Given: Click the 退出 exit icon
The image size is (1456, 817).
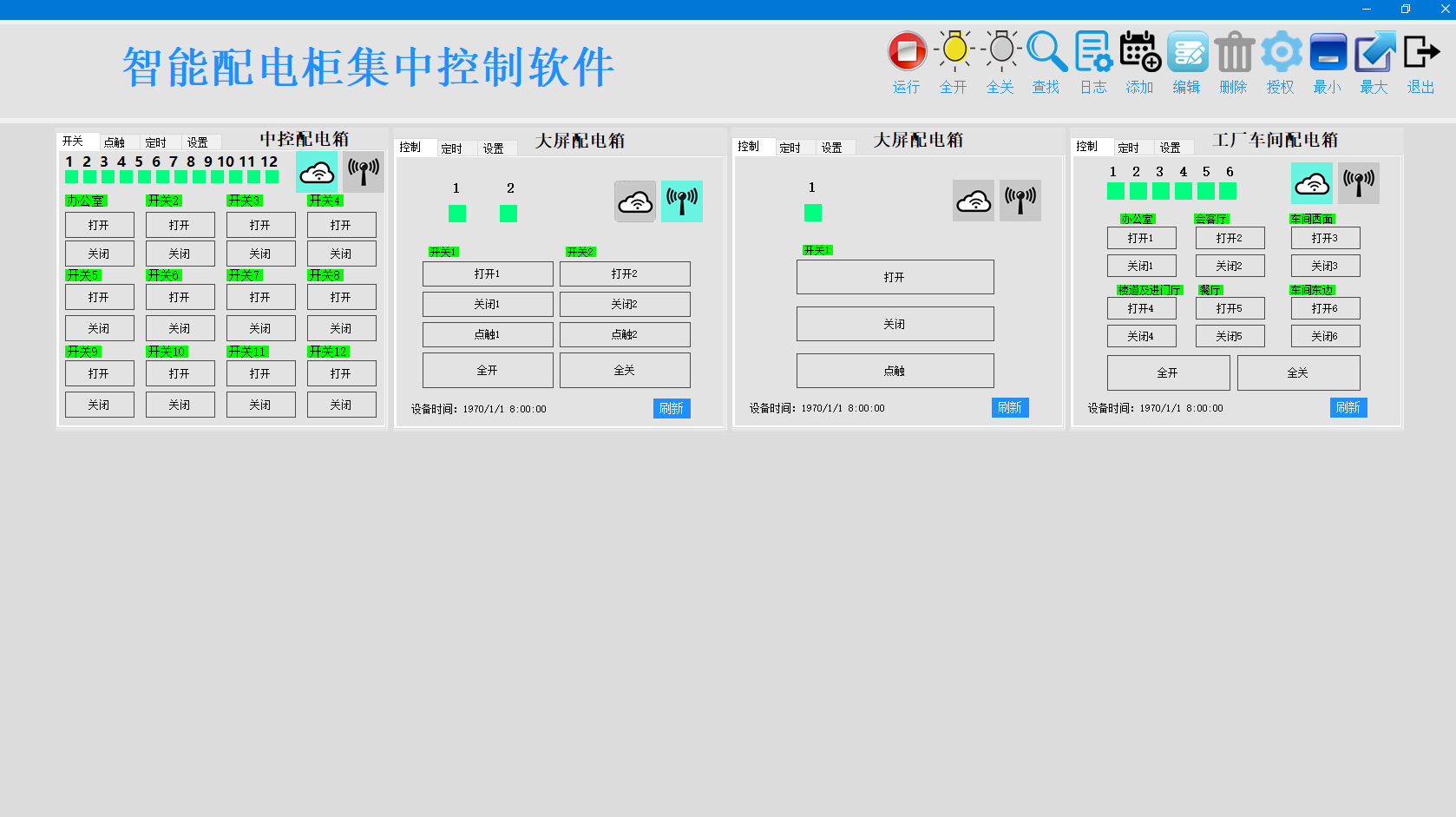Looking at the screenshot, I should pos(1421,52).
